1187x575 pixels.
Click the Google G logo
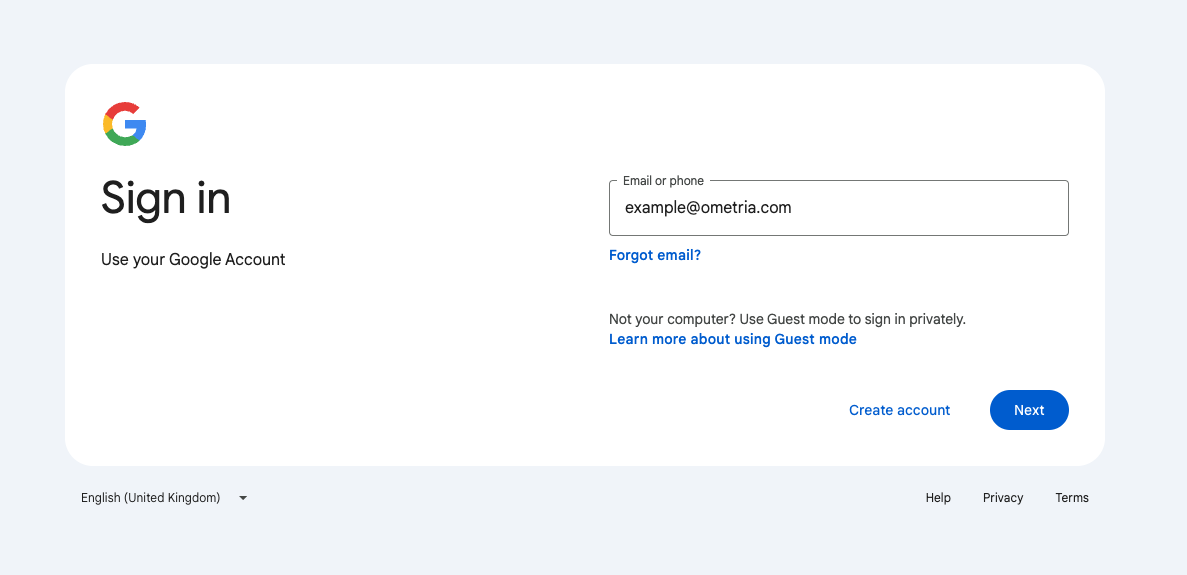coord(124,123)
